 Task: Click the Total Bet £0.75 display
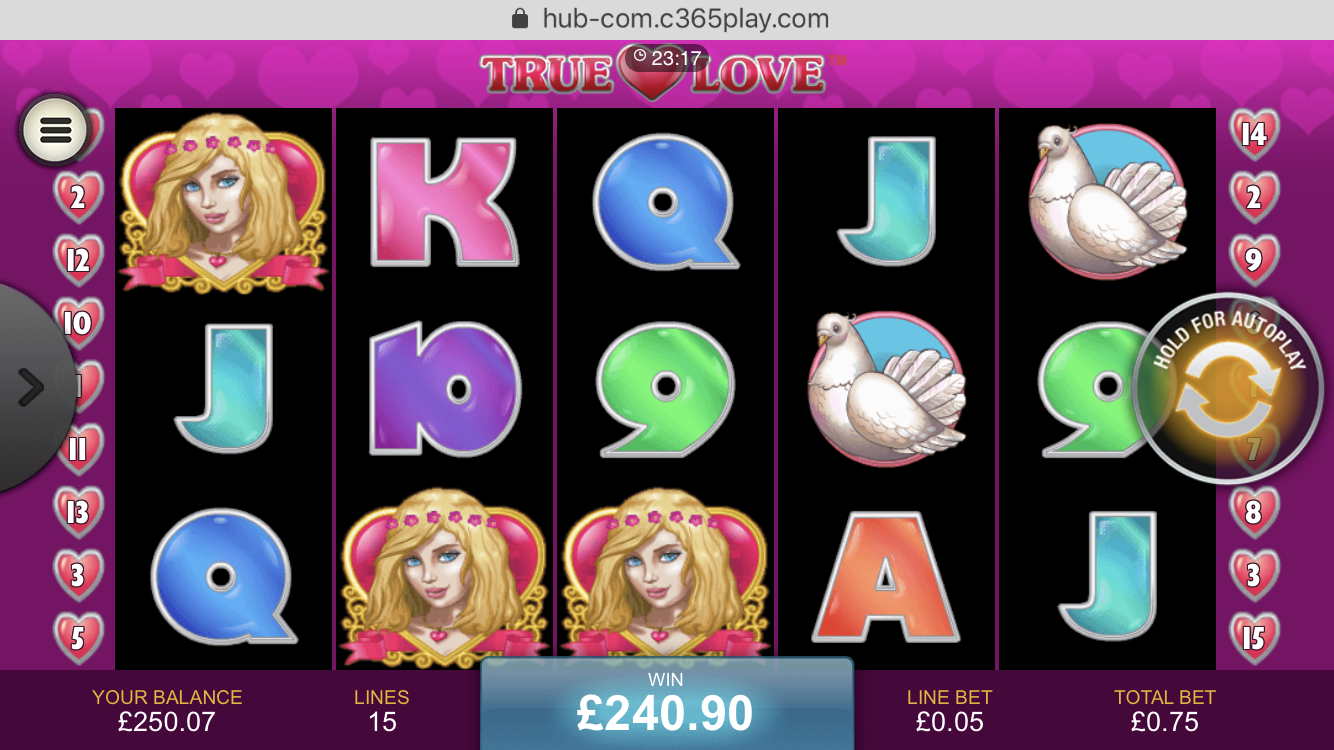coord(1165,710)
